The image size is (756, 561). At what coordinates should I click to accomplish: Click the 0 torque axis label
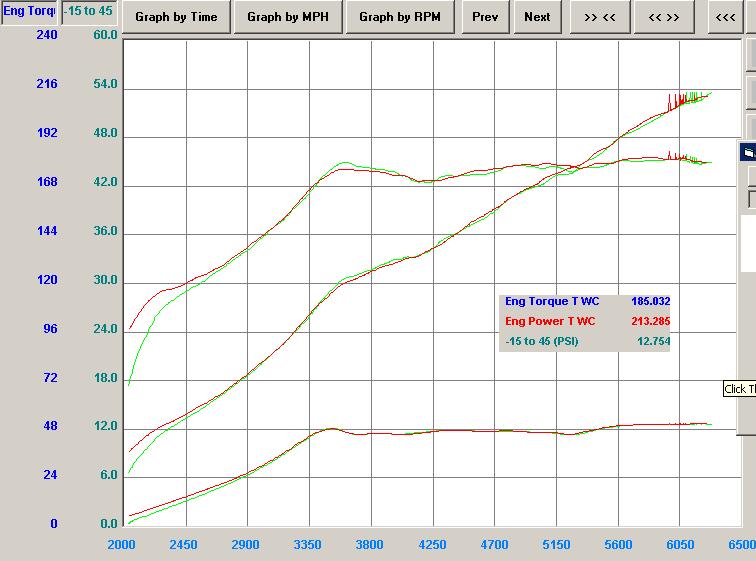click(x=54, y=524)
